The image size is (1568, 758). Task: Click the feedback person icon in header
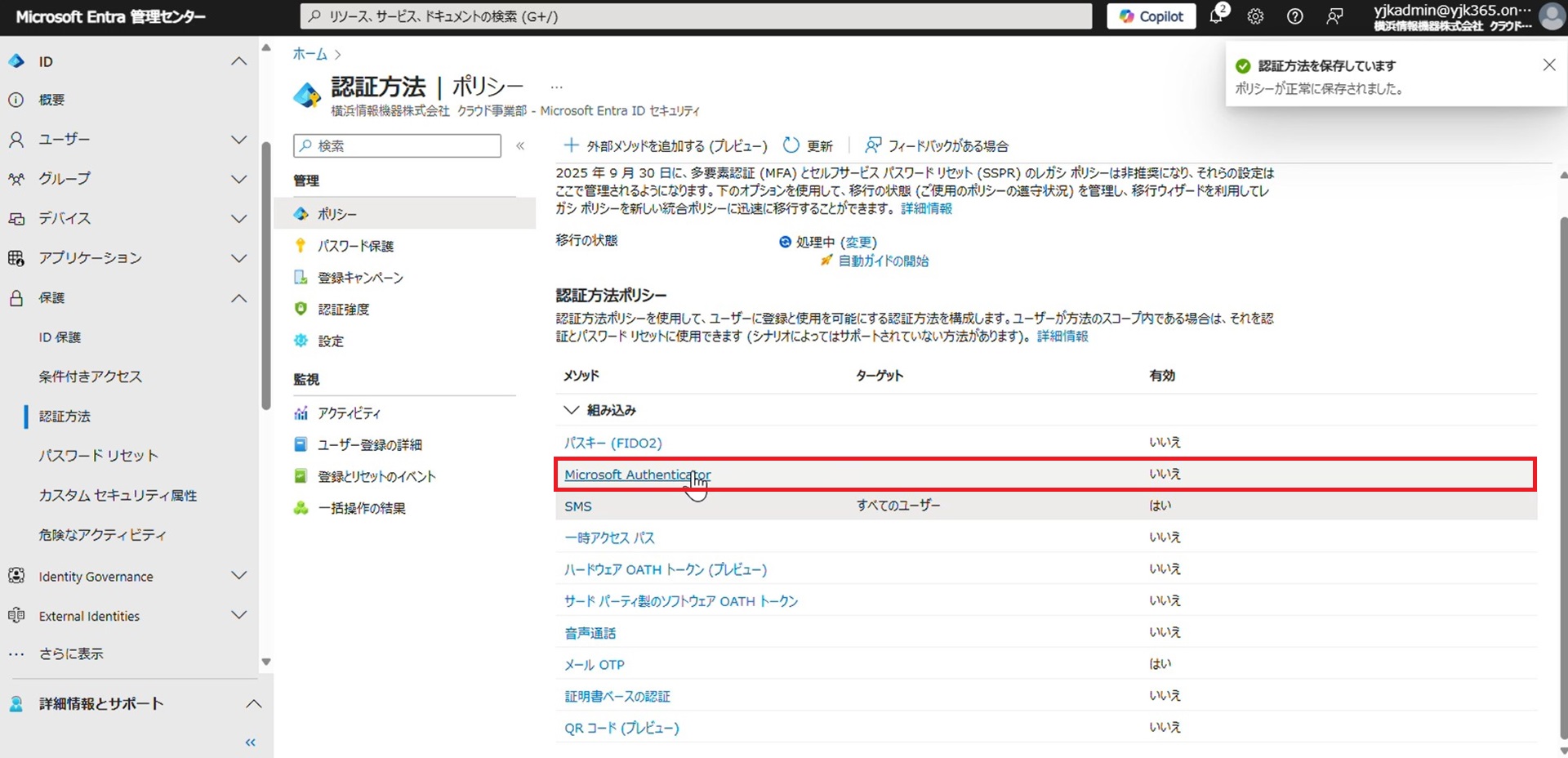point(1334,16)
